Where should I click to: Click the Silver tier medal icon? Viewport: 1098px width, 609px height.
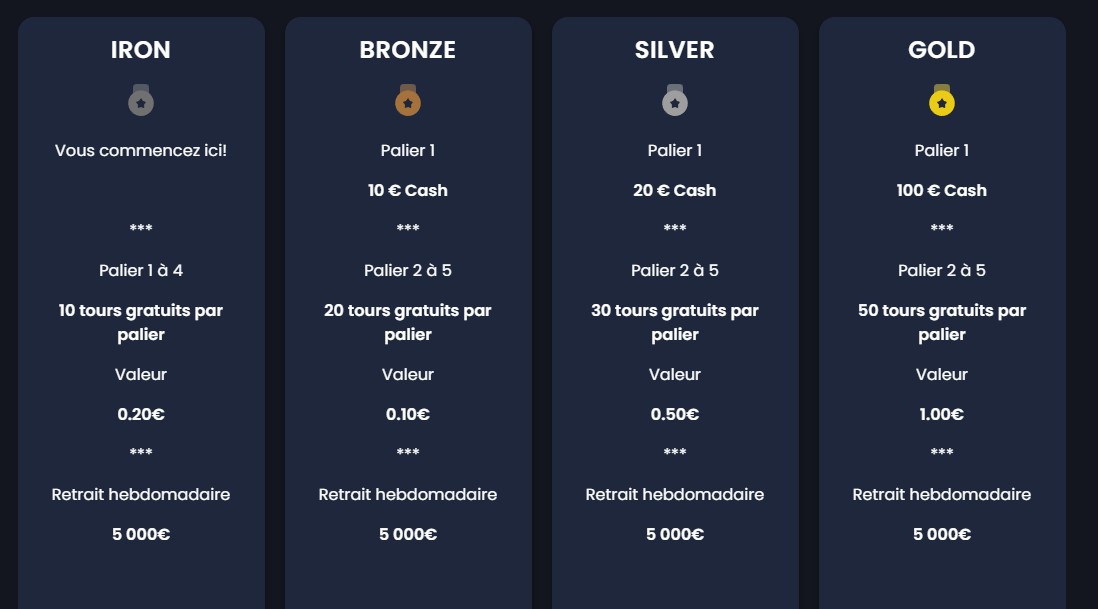click(x=674, y=101)
